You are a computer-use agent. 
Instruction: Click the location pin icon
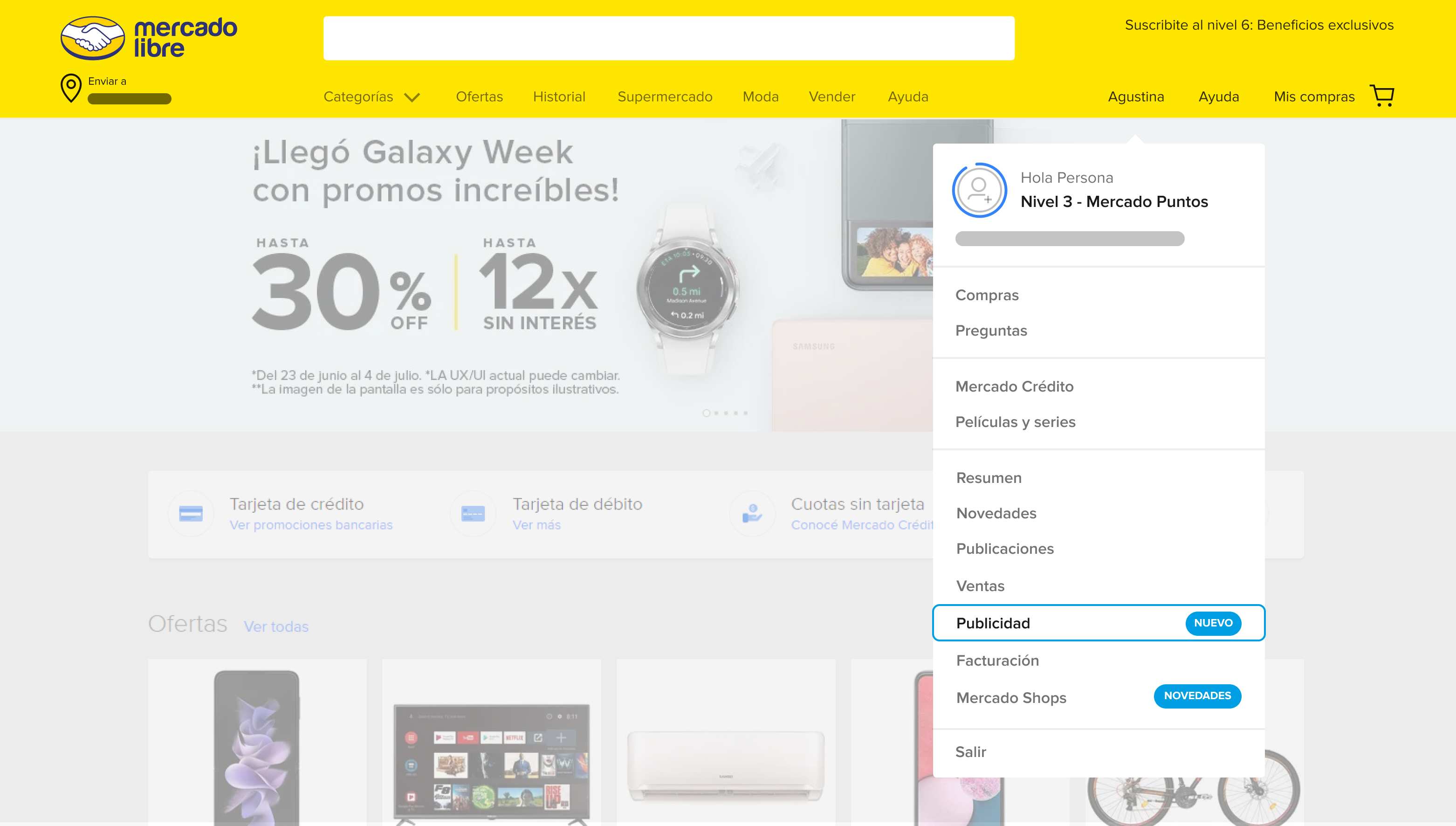coord(71,88)
